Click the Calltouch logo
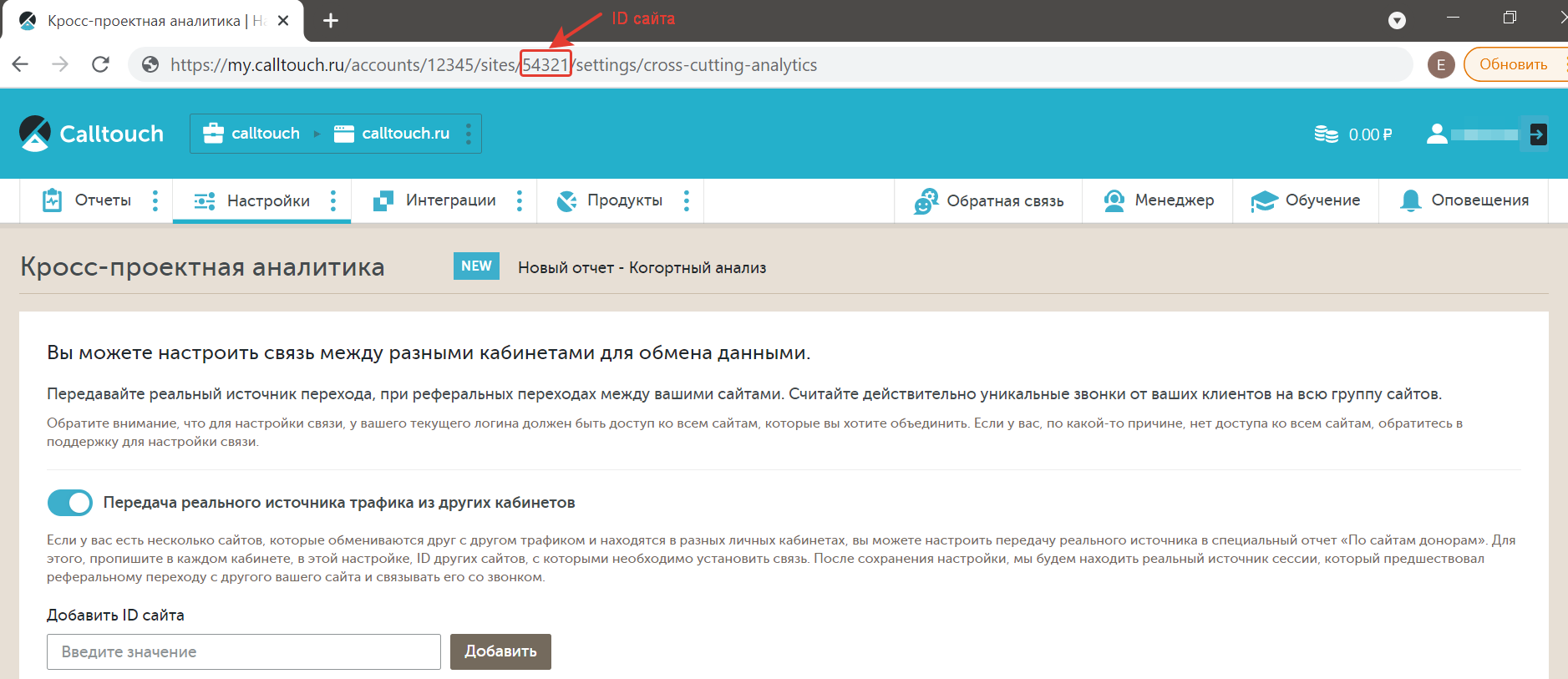Image resolution: width=1568 pixels, height=679 pixels. coord(91,134)
